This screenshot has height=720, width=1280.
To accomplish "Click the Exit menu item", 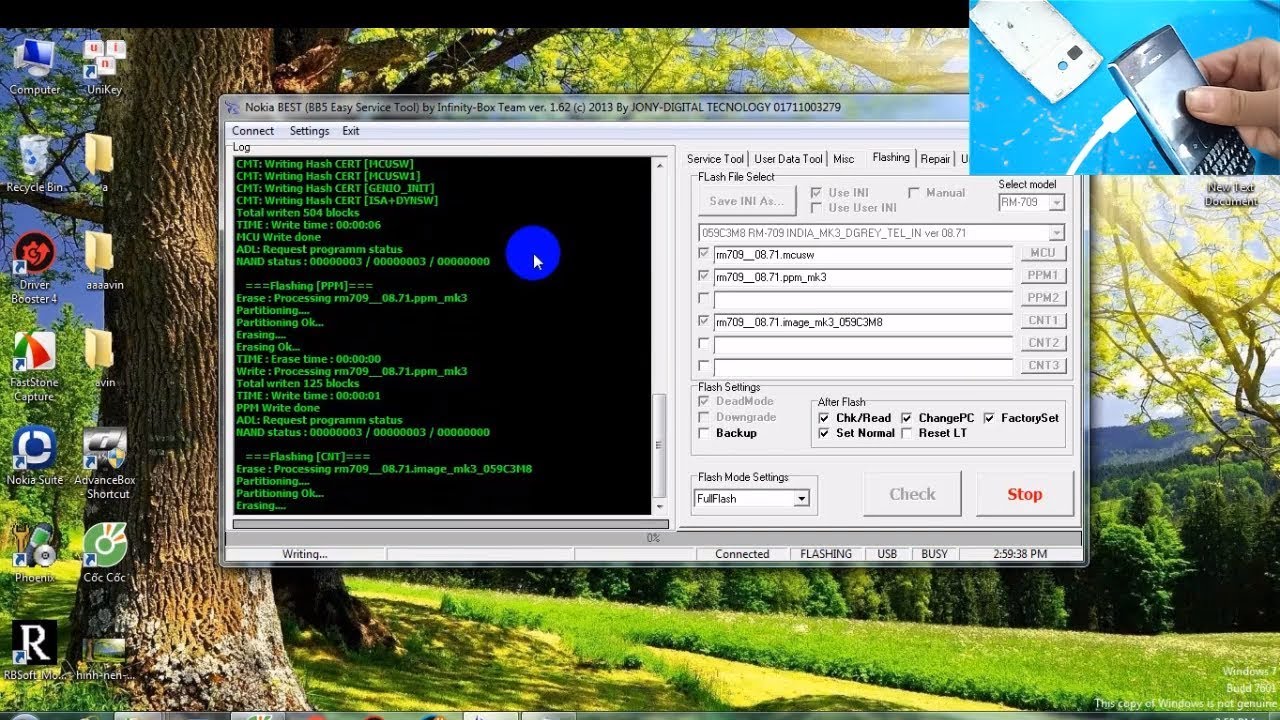I will point(350,131).
